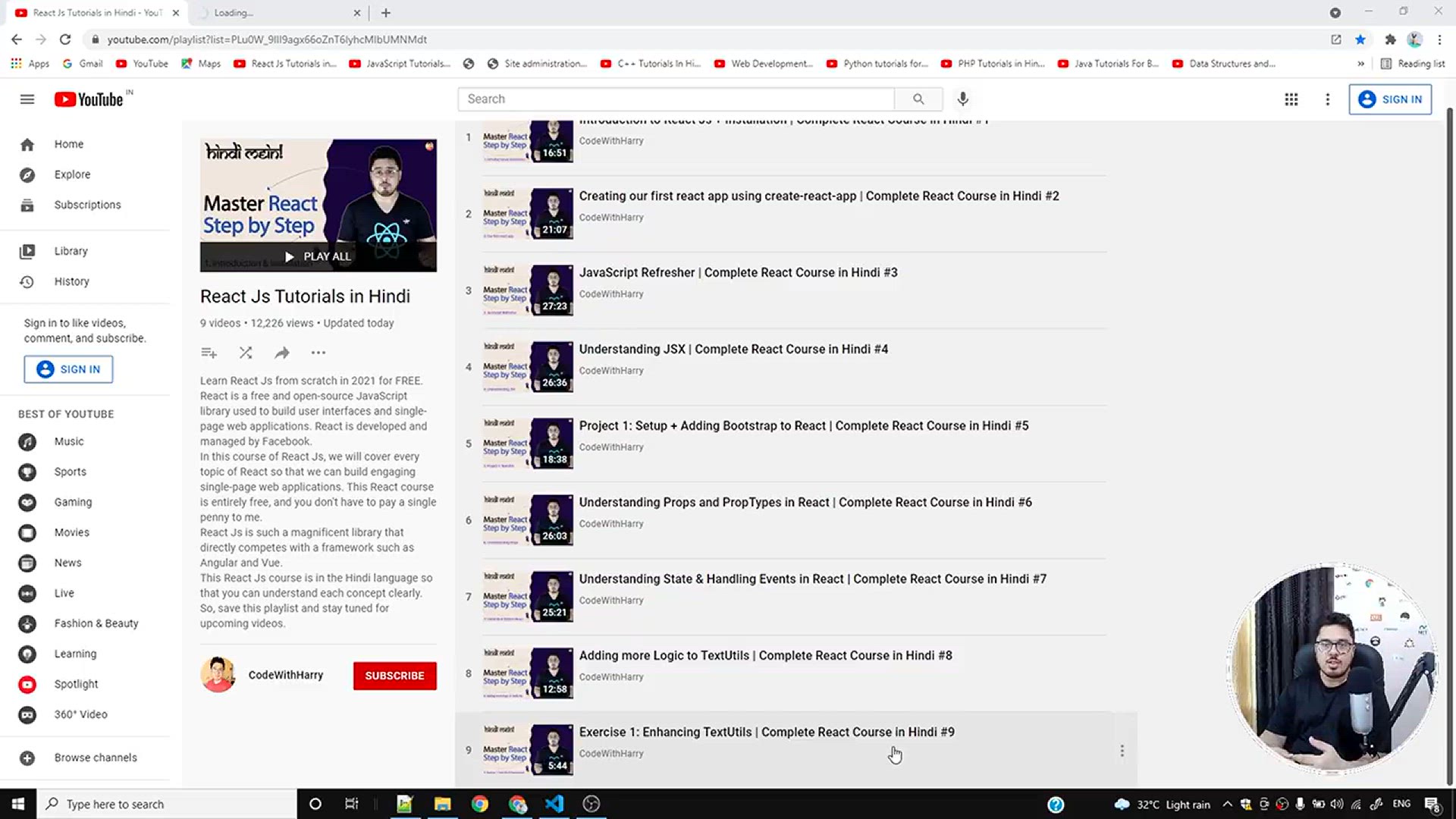1456x819 pixels.
Task: Open the YouTube apps grid icon
Action: 1291,99
